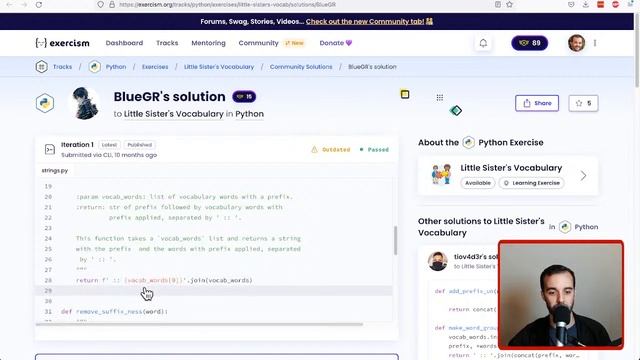Click browser back arrow

point(9,4)
